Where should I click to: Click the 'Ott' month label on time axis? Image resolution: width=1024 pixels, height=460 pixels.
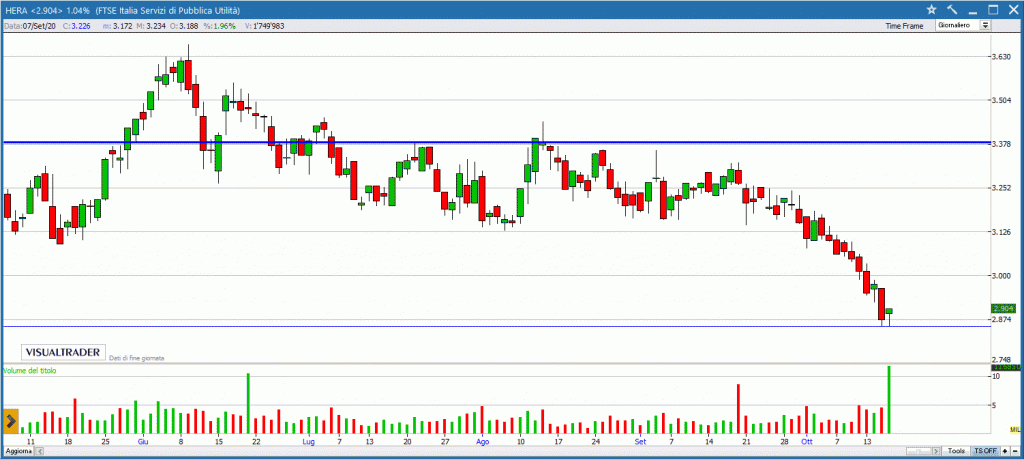[x=807, y=442]
